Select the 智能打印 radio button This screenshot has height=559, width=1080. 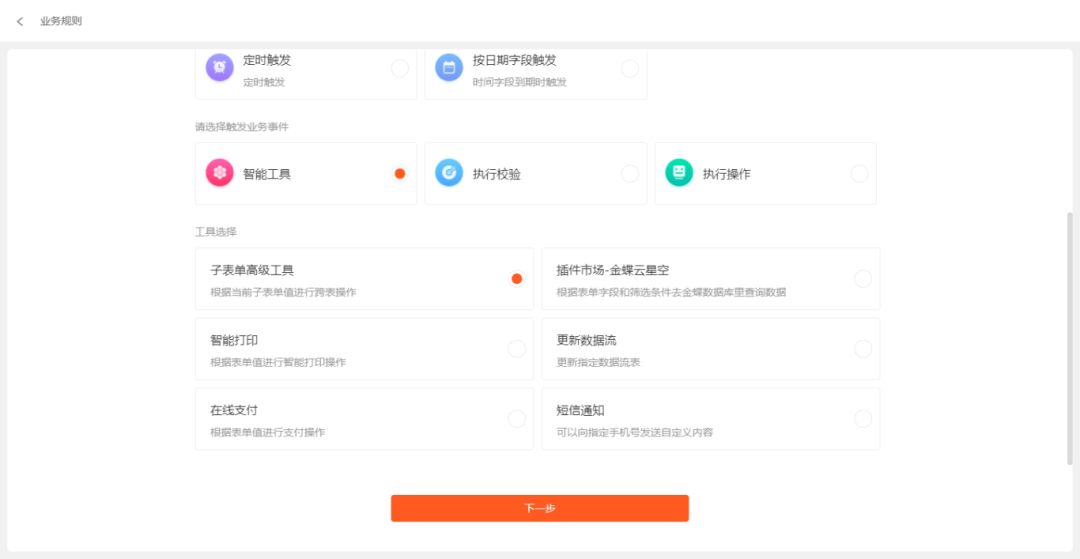[x=517, y=349]
